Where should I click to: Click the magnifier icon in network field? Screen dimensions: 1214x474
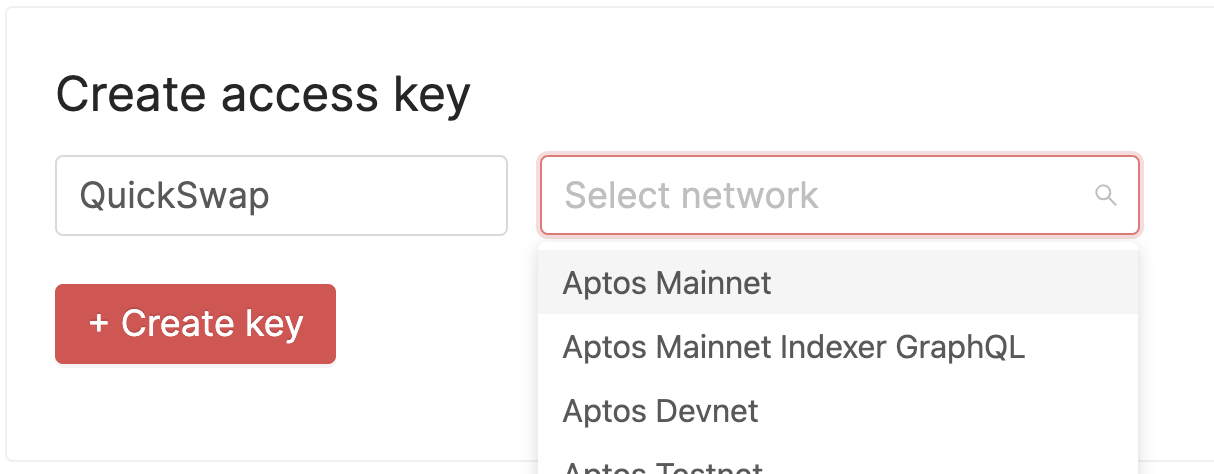(x=1105, y=195)
